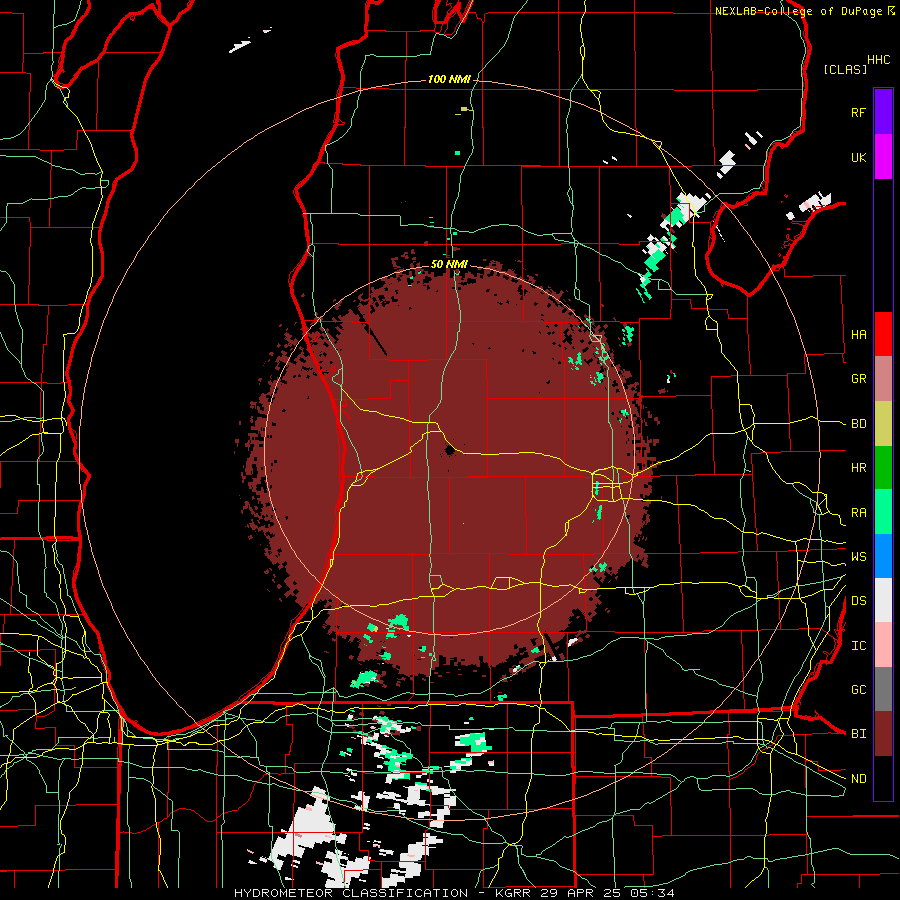
Task: Click the HYDROMETEOR CLASSIFICATION KGRR timestamp caption
Action: pos(454,893)
